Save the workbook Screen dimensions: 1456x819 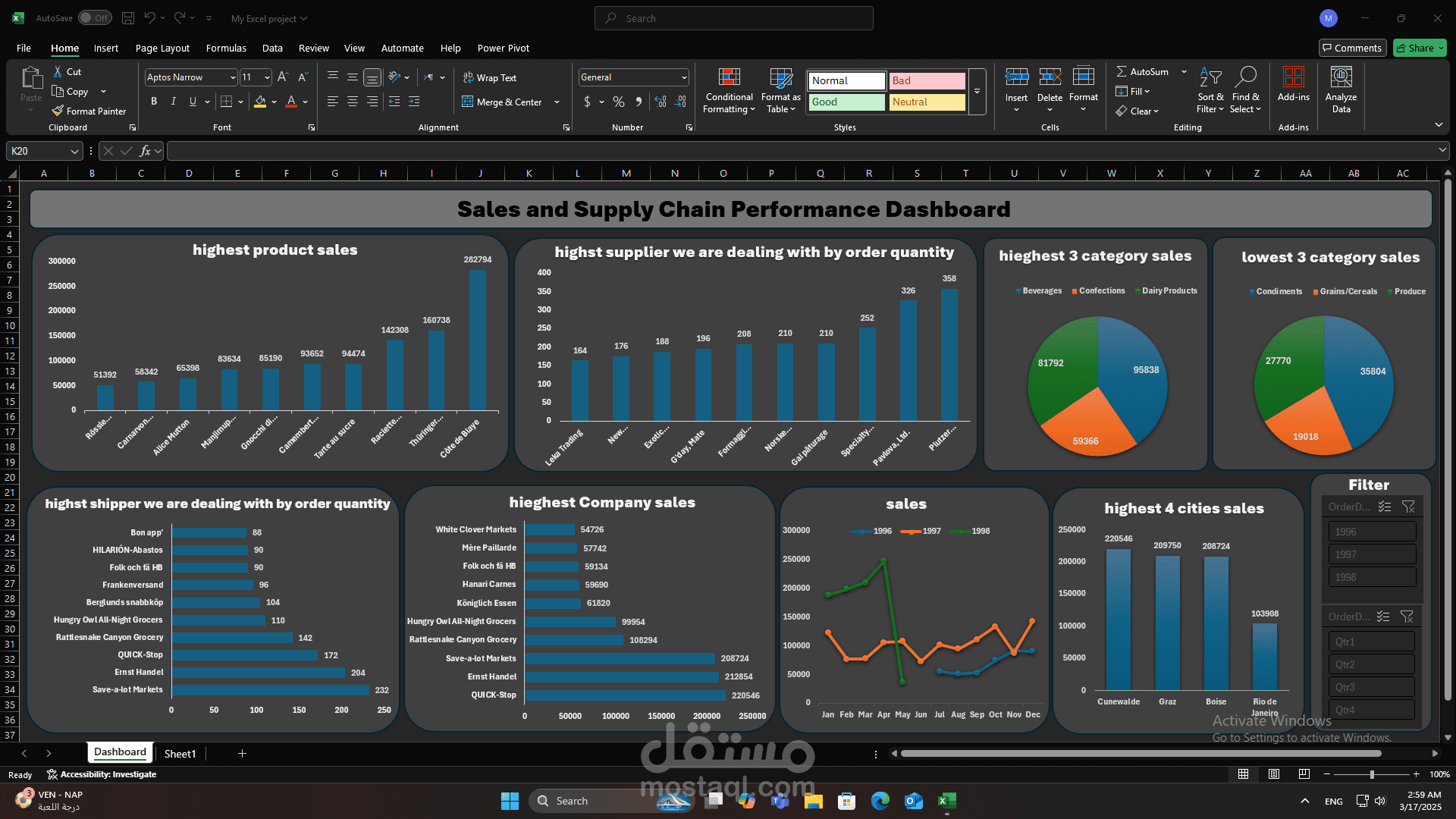tap(128, 18)
